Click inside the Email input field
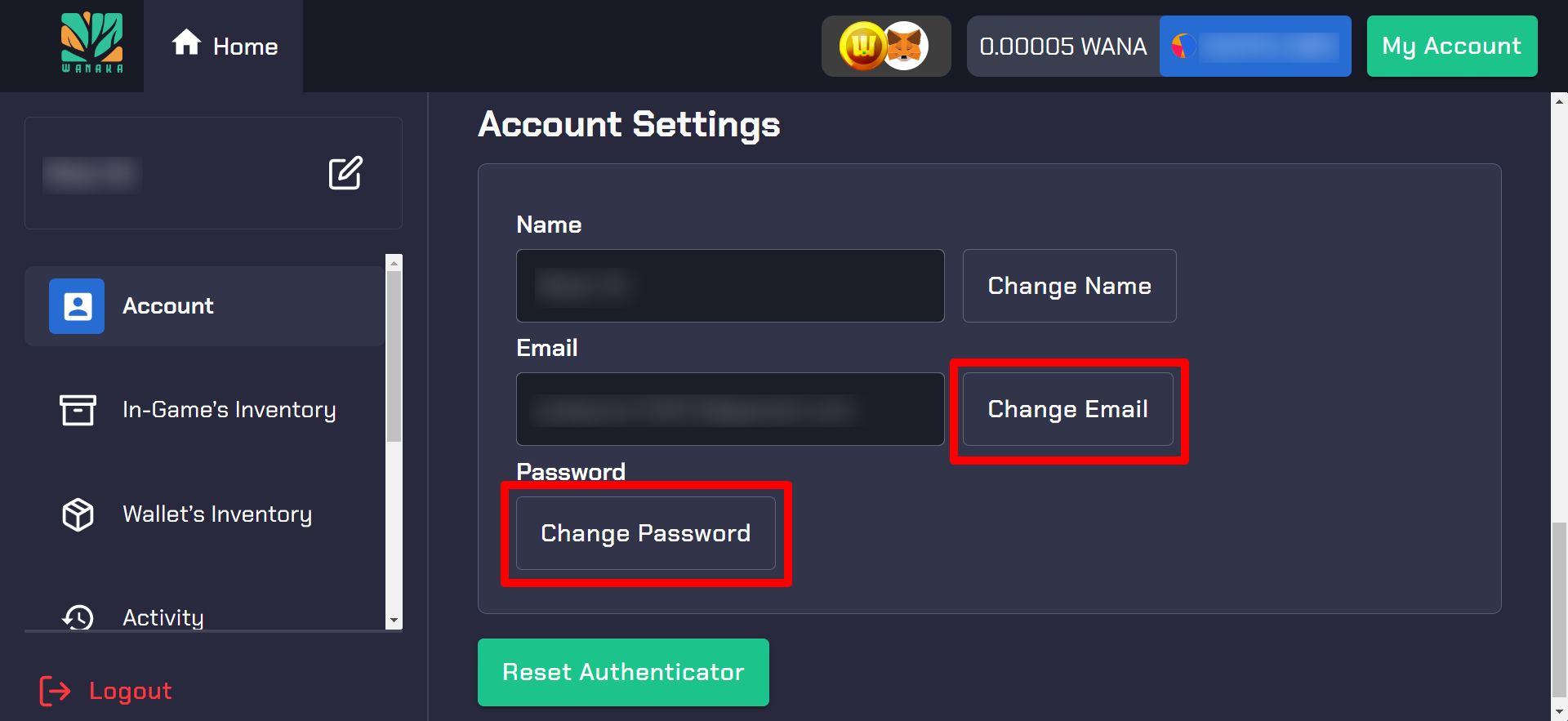 tap(730, 409)
